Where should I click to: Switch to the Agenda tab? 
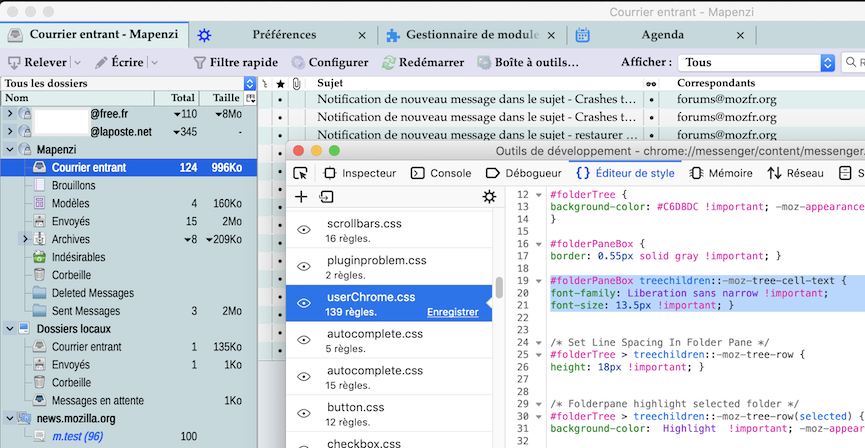662,35
